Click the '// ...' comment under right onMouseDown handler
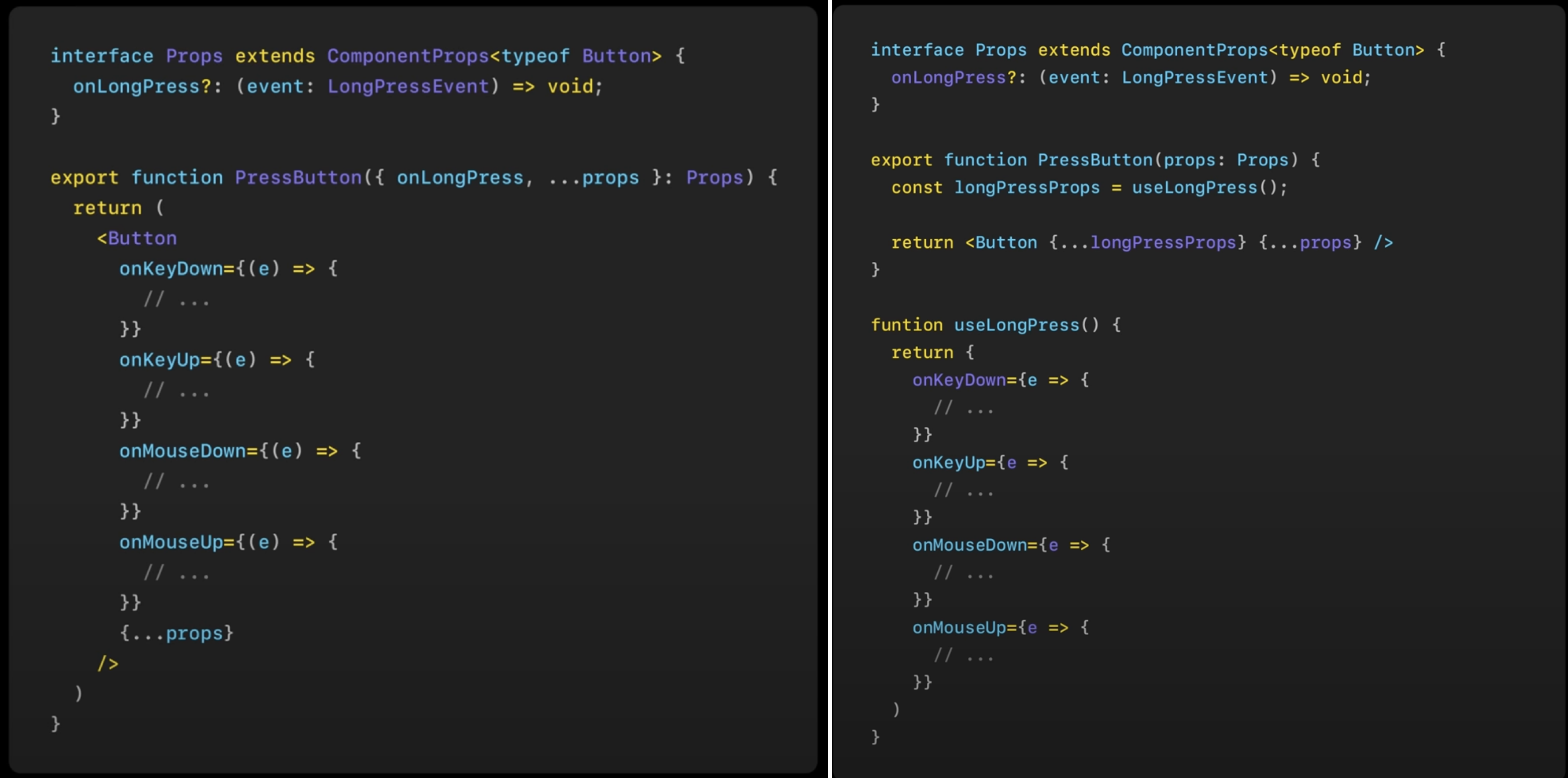Viewport: 1568px width, 778px height. (964, 572)
